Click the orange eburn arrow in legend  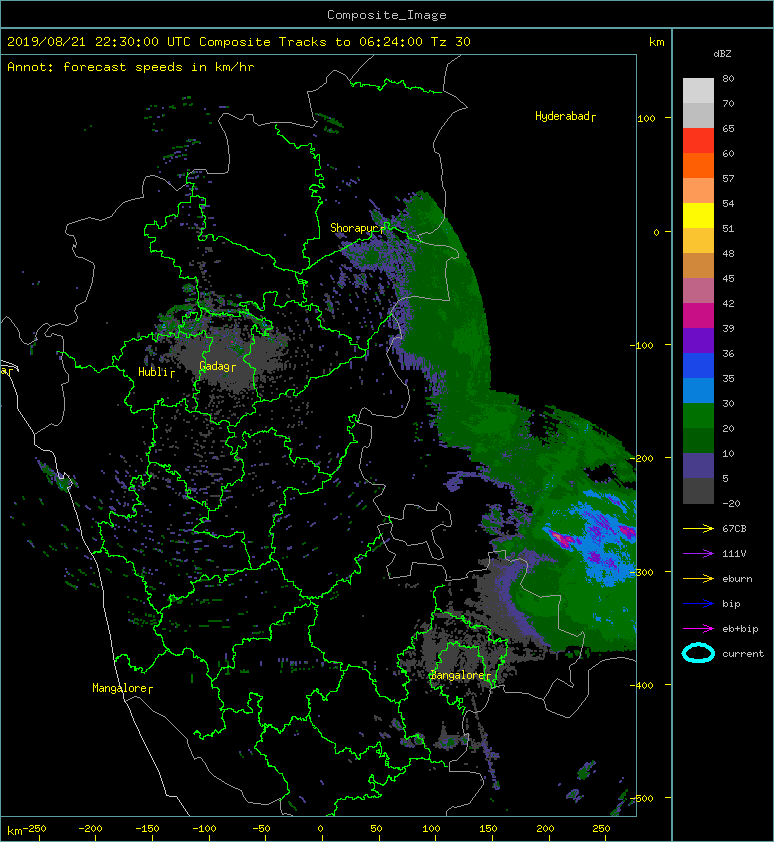click(698, 579)
